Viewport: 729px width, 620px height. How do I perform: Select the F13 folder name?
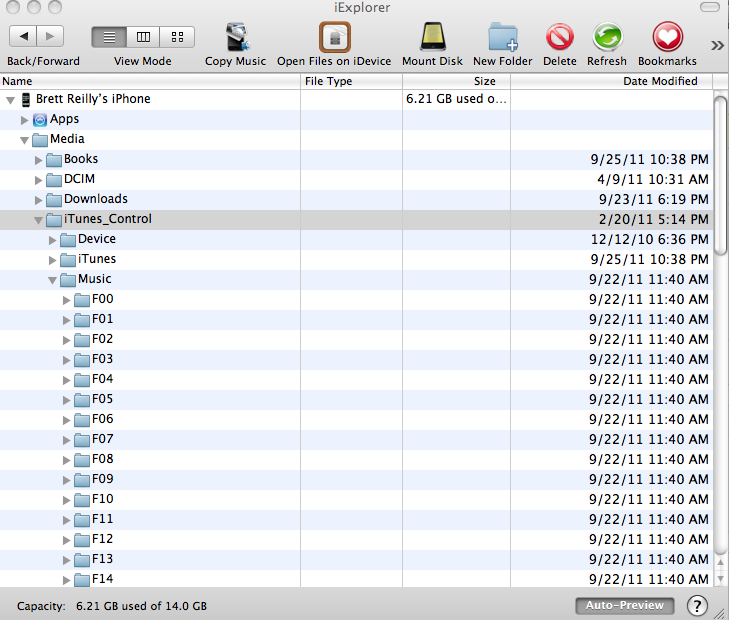pos(102,559)
